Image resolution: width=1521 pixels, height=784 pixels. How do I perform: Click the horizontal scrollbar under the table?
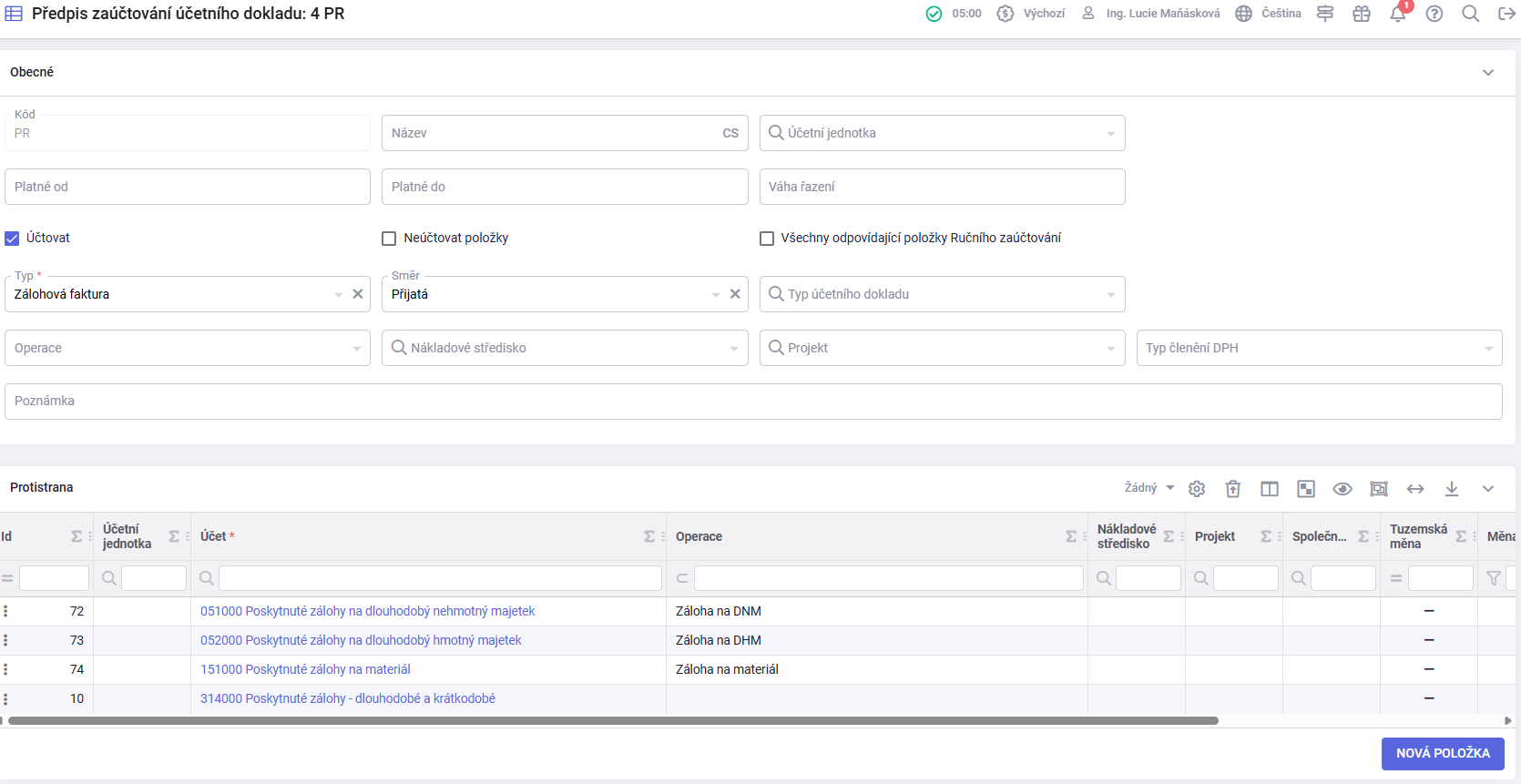pyautogui.click(x=612, y=720)
